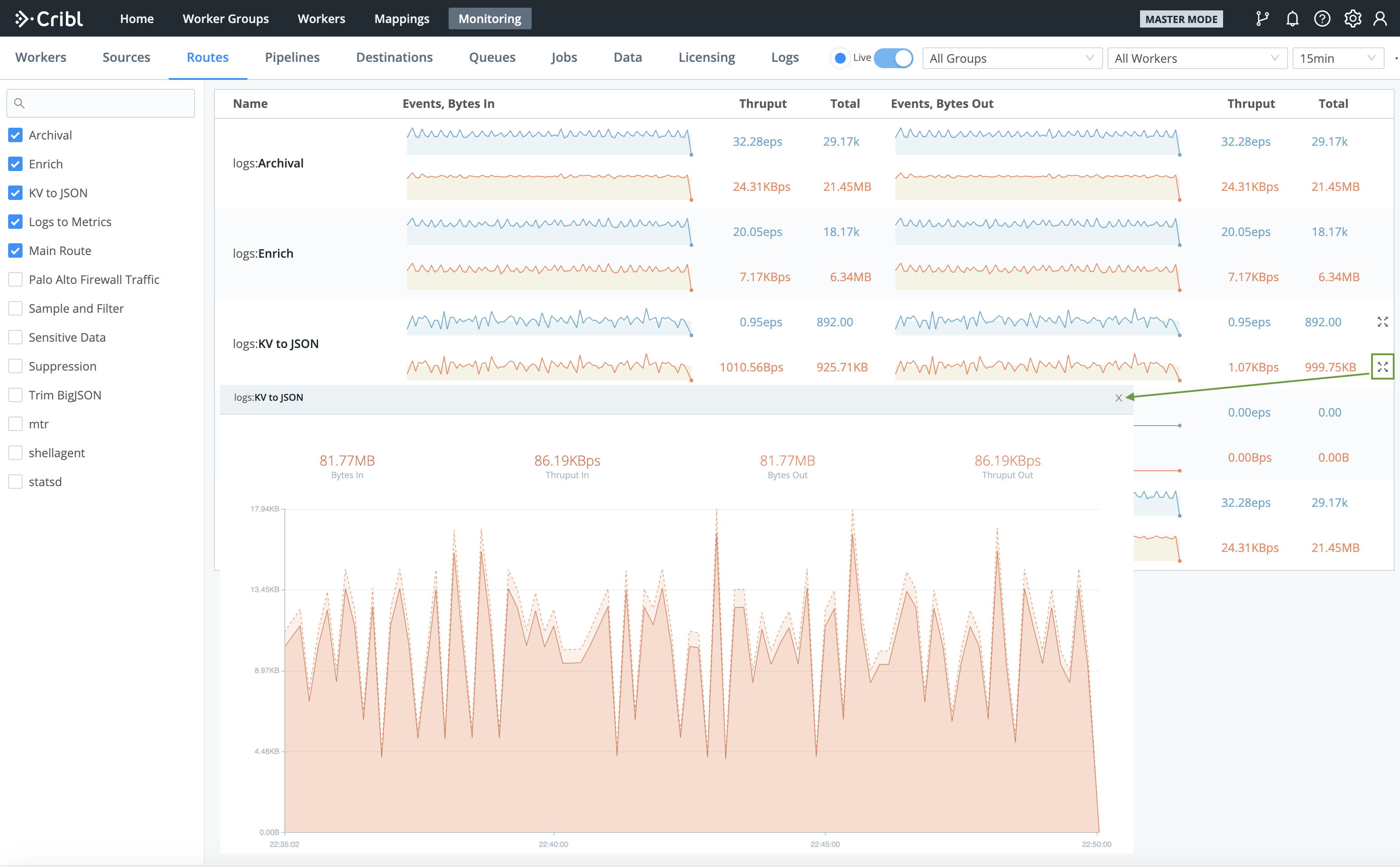Expand the KV to JSON bytes chart icon
This screenshot has width=1400, height=867.
point(1383,367)
